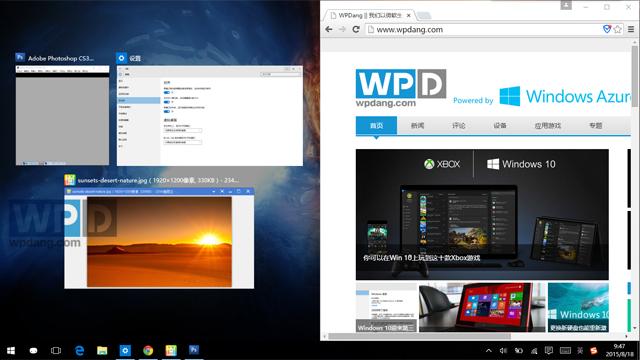Click Chrome's forward navigation arrow

point(342,29)
